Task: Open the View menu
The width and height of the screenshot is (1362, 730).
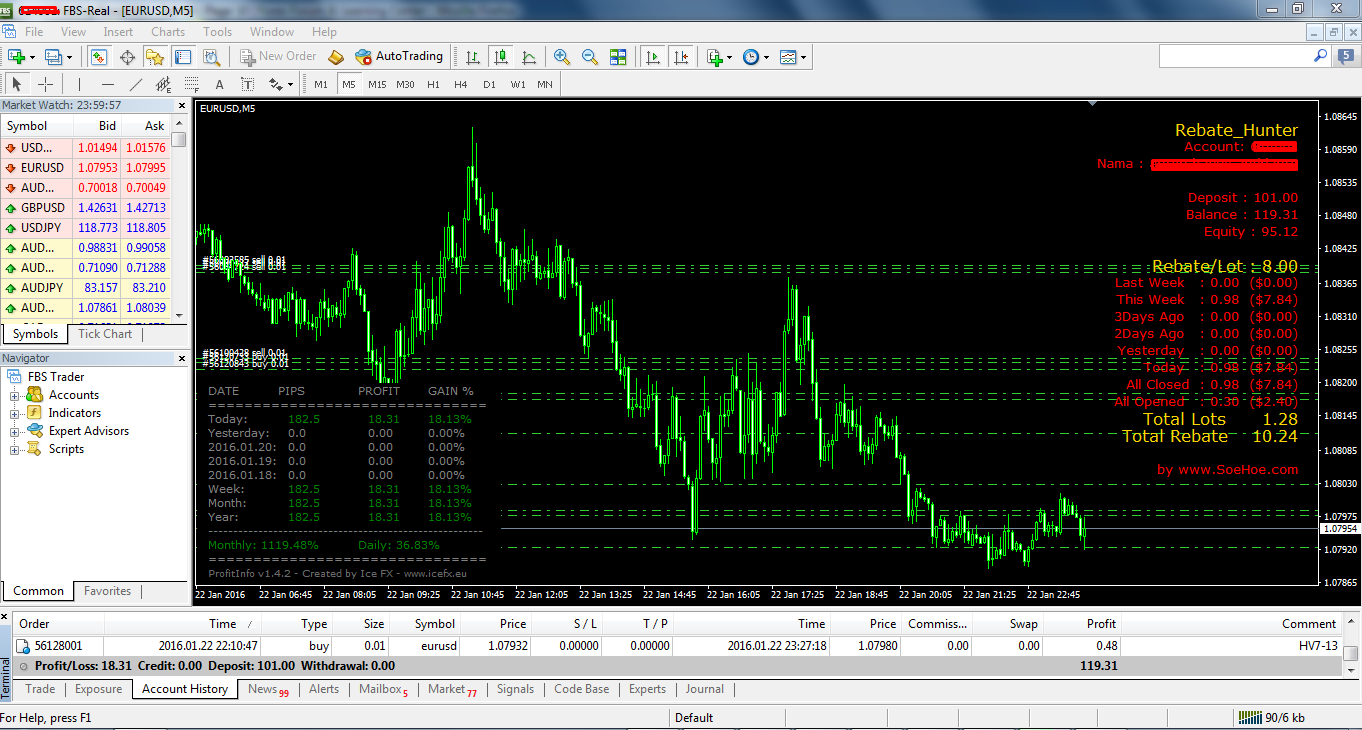Action: (x=73, y=32)
